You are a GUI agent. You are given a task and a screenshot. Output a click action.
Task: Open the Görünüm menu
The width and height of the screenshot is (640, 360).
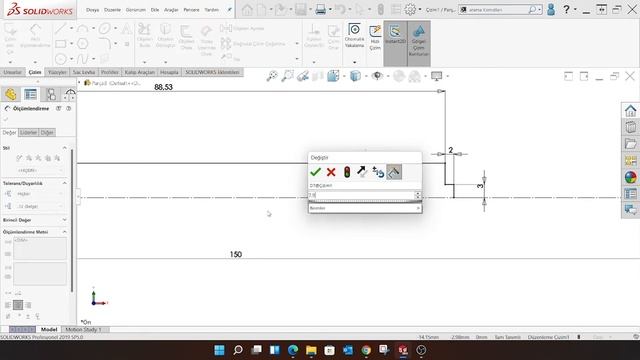pyautogui.click(x=136, y=9)
